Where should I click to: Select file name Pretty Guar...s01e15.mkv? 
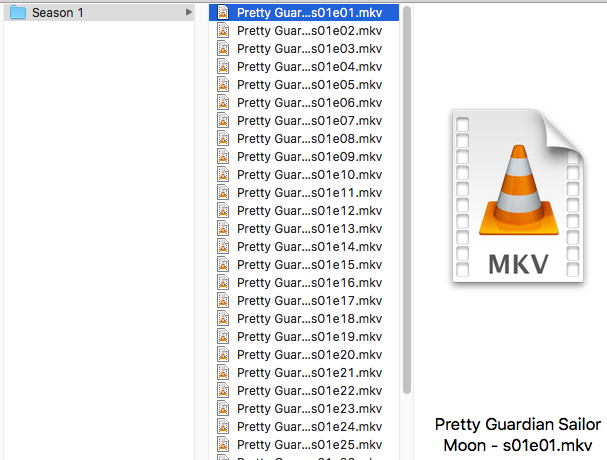[x=310, y=265]
